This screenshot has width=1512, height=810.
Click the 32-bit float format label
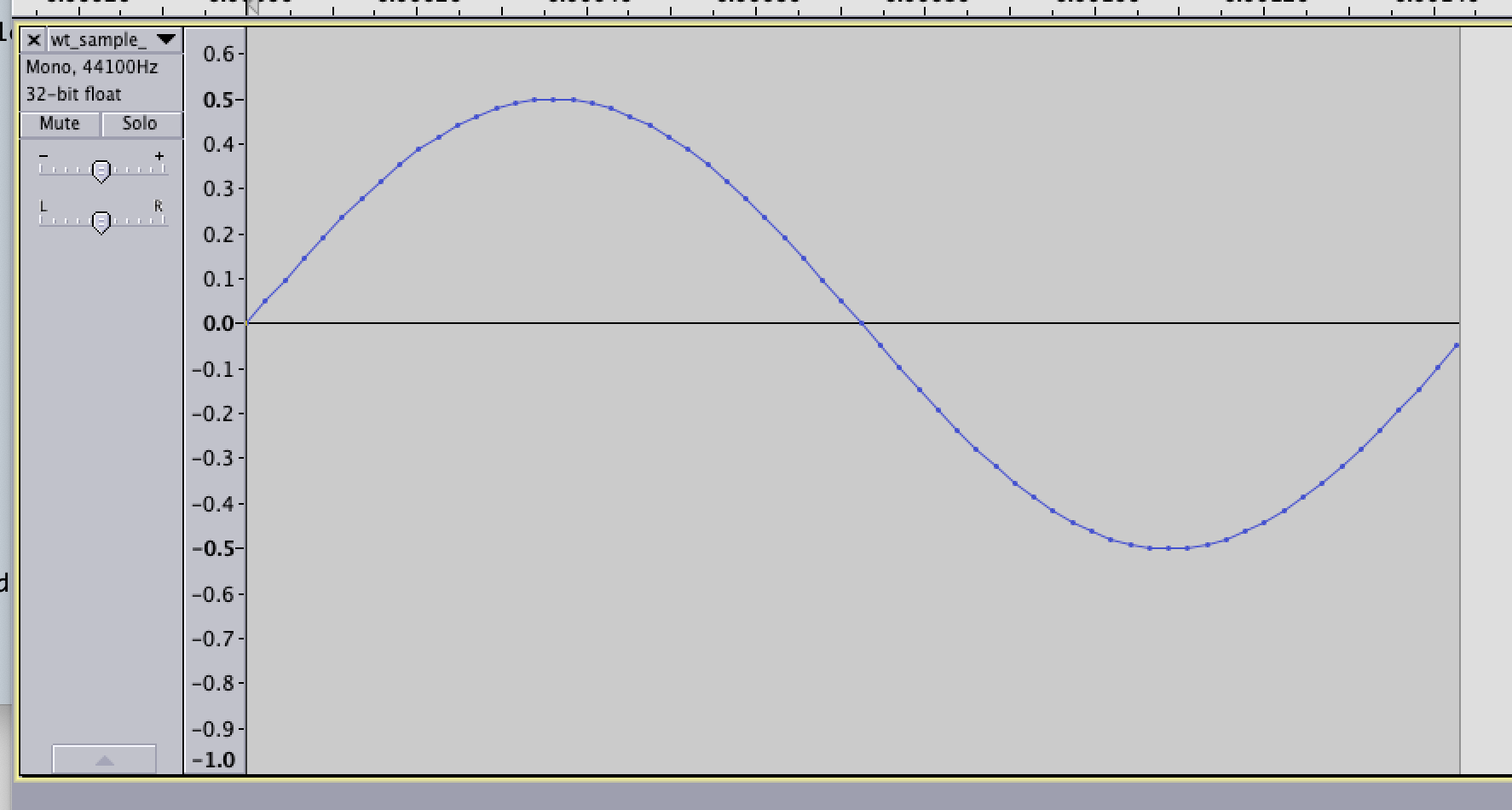73,95
